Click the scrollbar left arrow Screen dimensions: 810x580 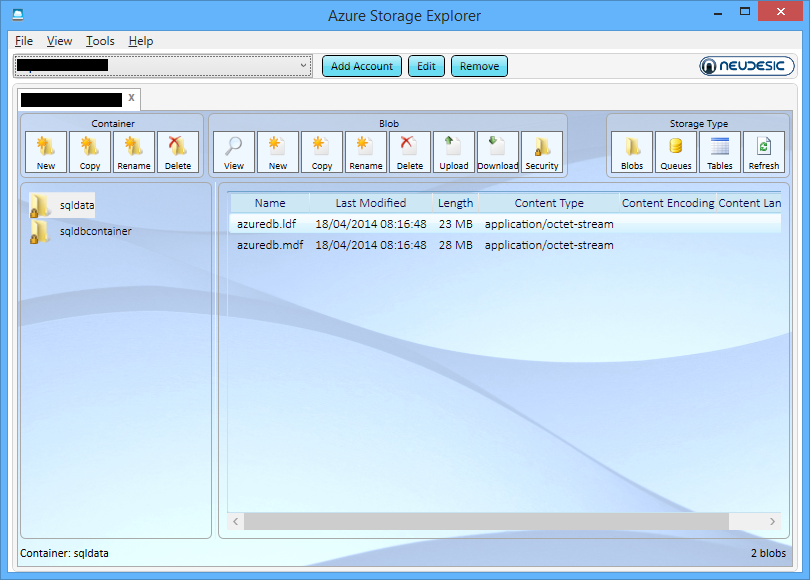(236, 521)
